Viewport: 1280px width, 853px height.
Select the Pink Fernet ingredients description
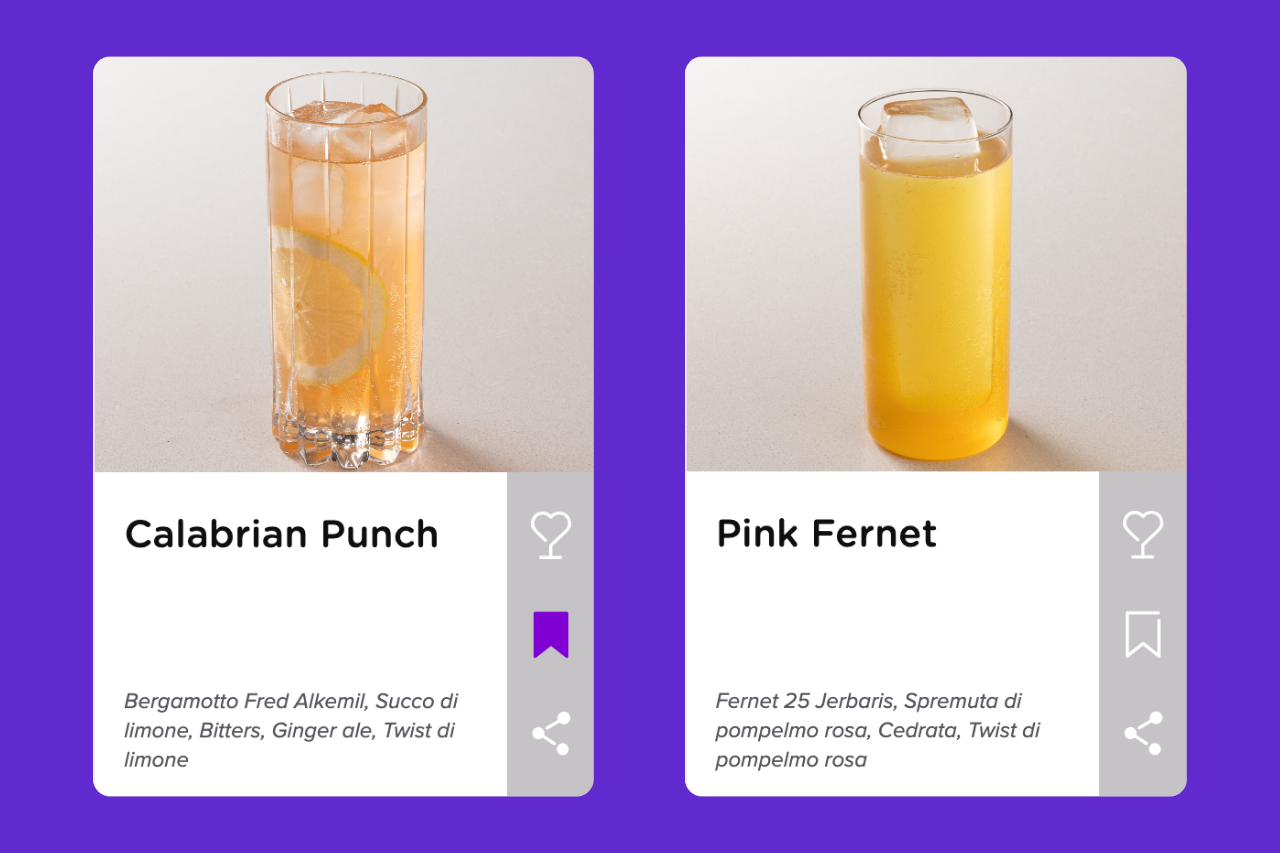click(878, 730)
